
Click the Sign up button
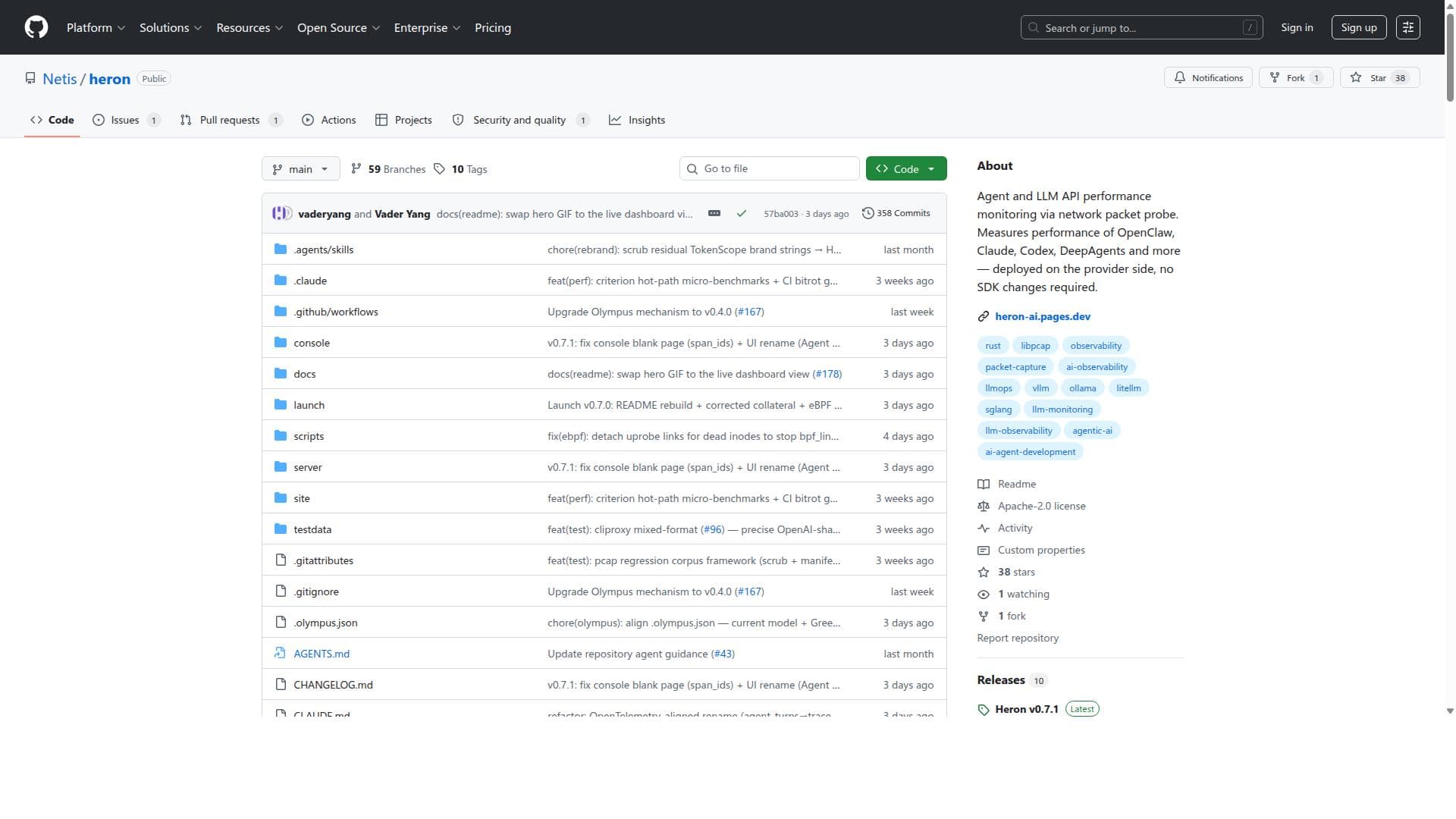pyautogui.click(x=1359, y=27)
